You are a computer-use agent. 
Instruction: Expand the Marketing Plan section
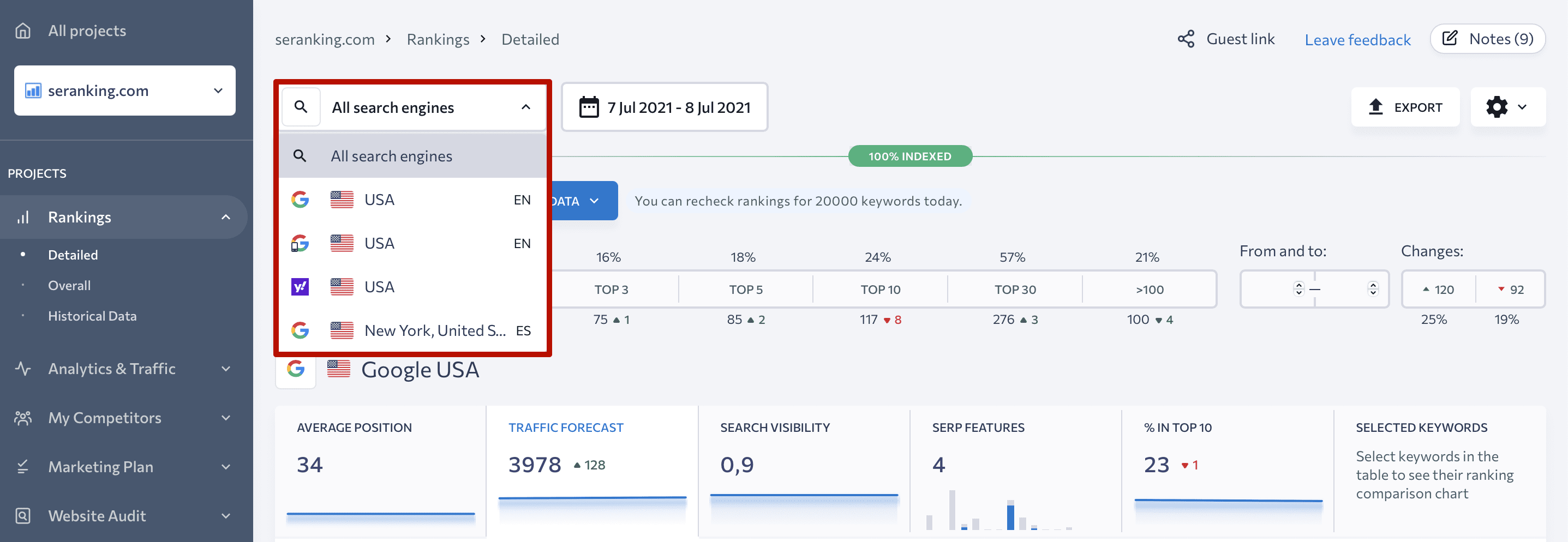point(226,467)
